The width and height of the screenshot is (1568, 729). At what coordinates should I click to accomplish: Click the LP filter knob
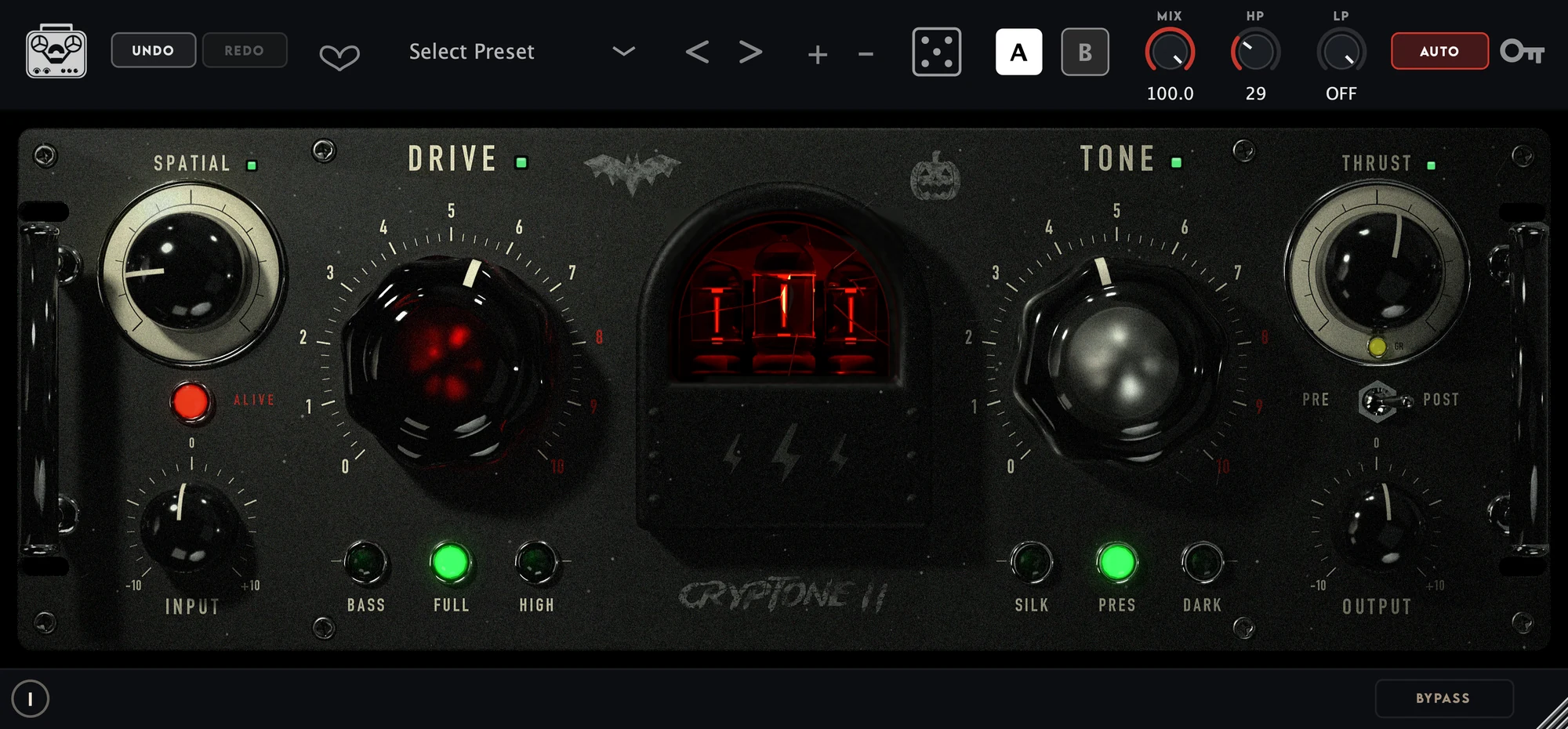point(1341,52)
